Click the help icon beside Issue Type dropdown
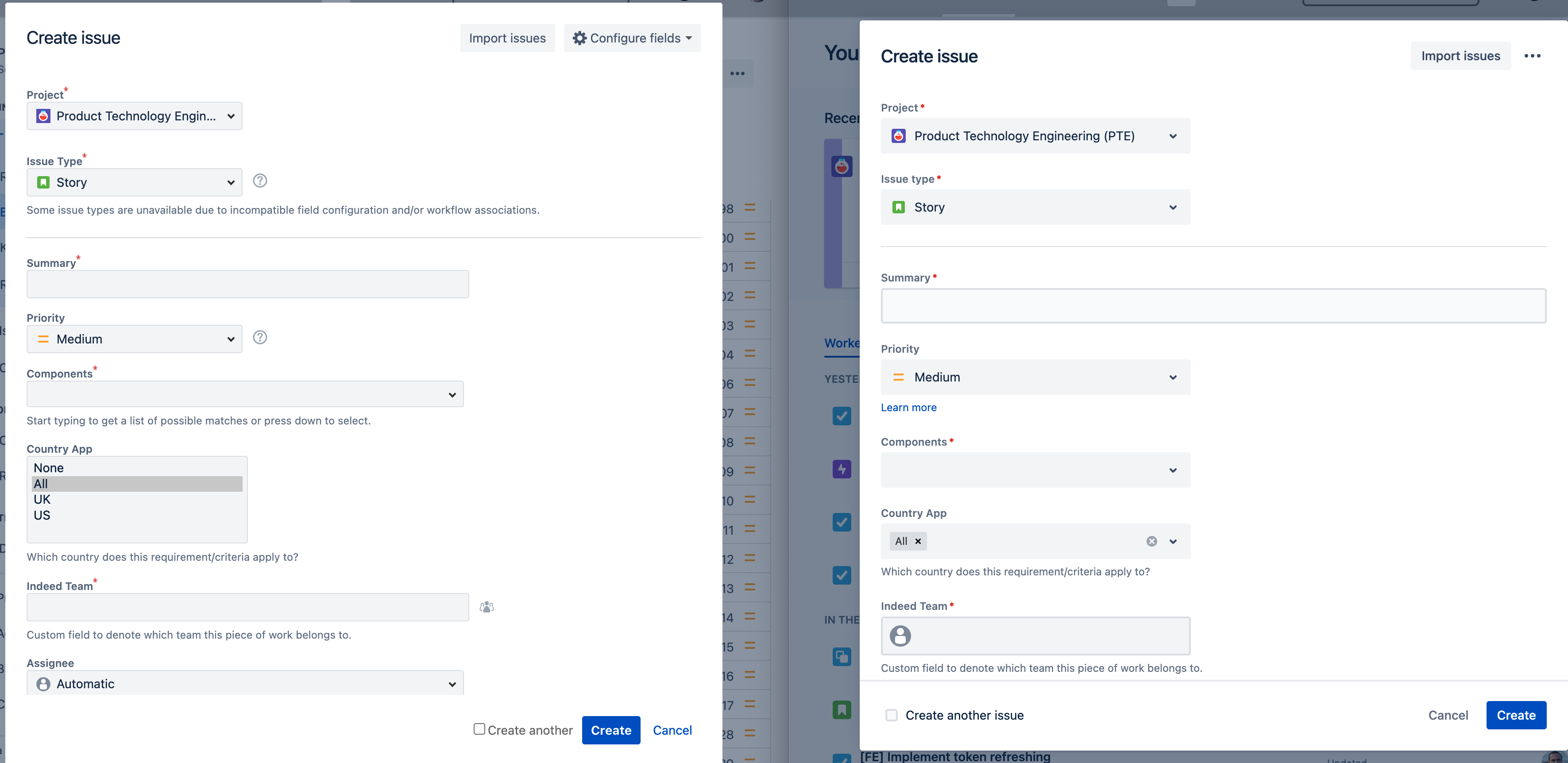The width and height of the screenshot is (1568, 763). tap(260, 181)
